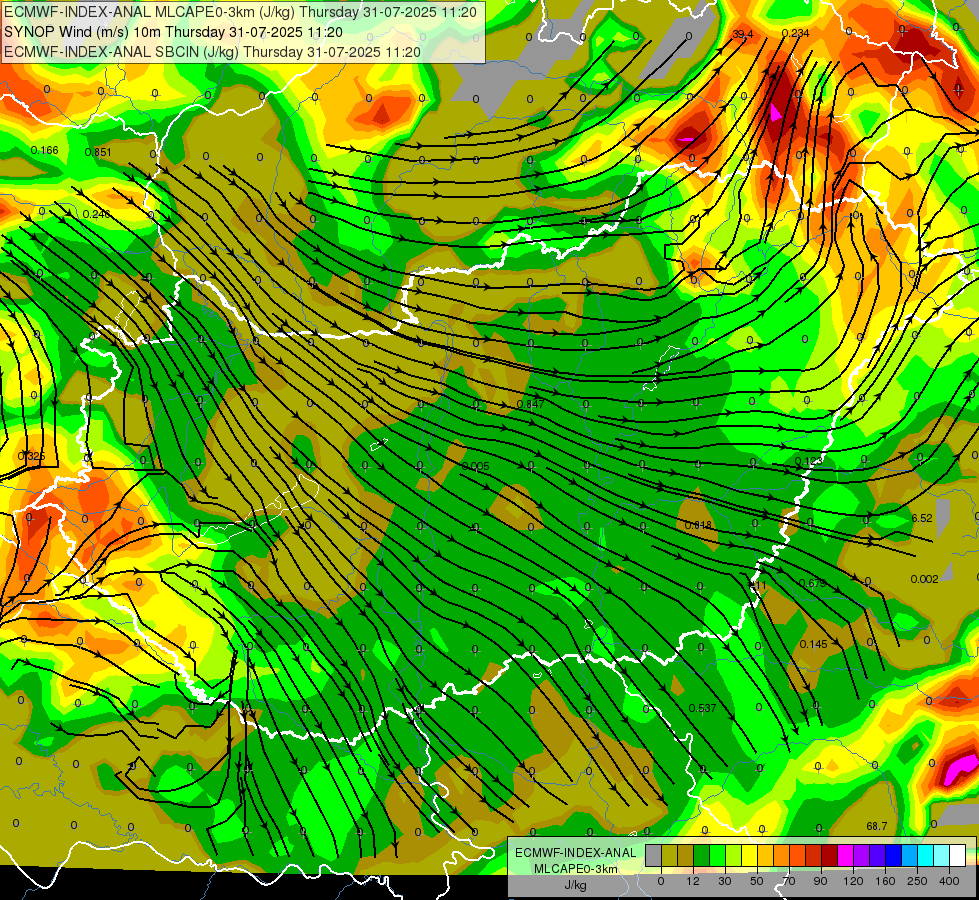This screenshot has width=979, height=900.
Task: Click the map value 0.018
Action: (698, 525)
